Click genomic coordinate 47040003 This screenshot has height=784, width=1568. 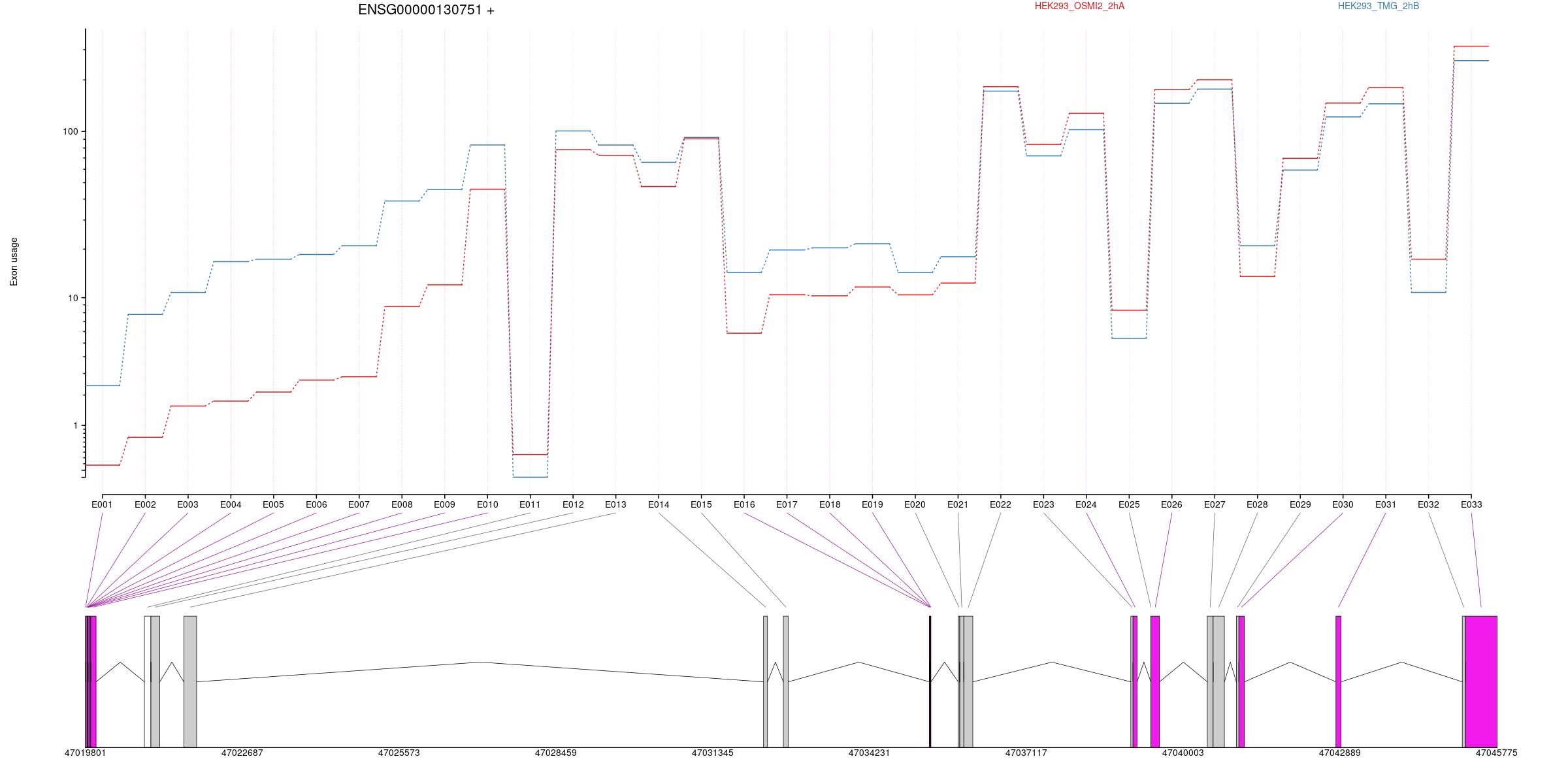pos(1183,753)
